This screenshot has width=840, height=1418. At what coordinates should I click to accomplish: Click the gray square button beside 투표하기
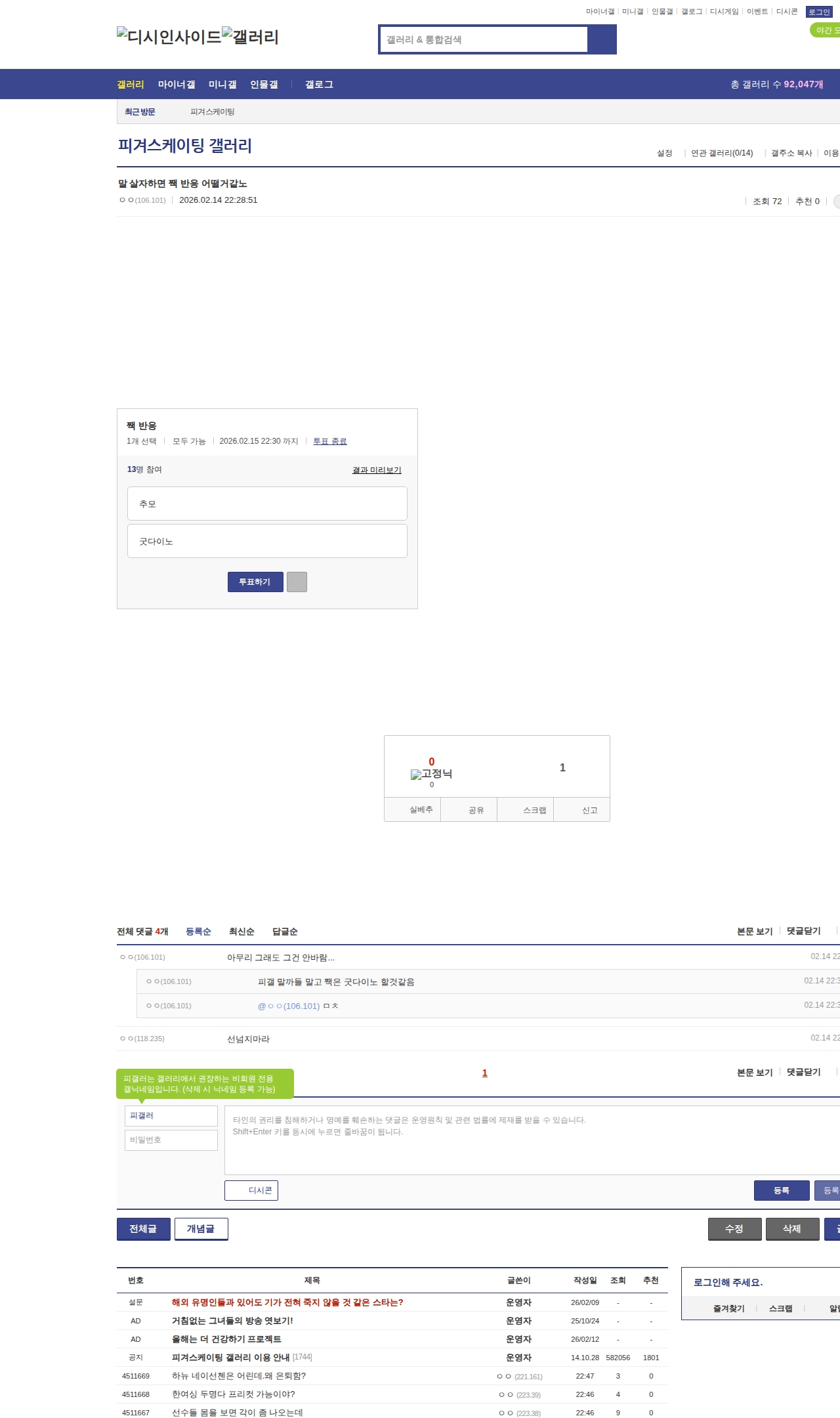point(297,582)
